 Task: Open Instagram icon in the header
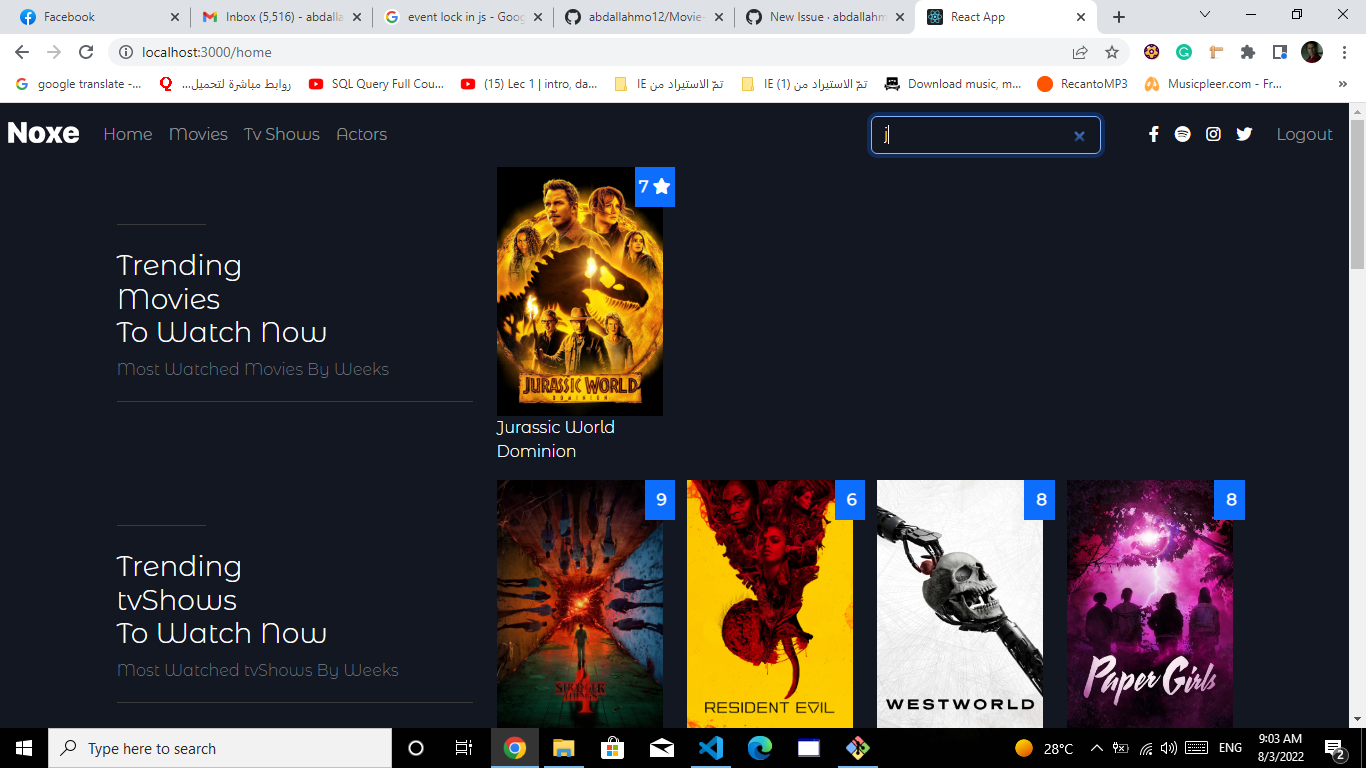pos(1213,133)
